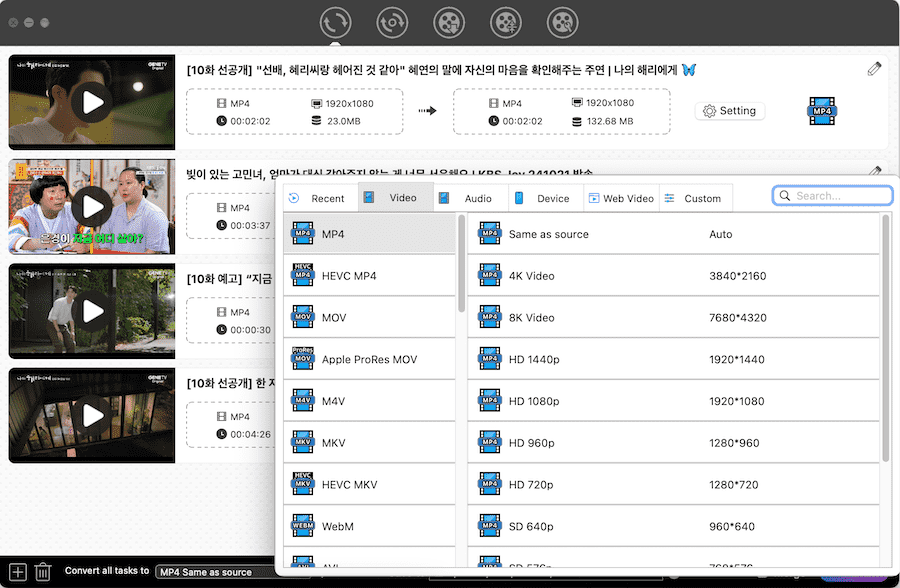Image resolution: width=900 pixels, height=588 pixels.
Task: Select MOV format
Action: point(369,318)
